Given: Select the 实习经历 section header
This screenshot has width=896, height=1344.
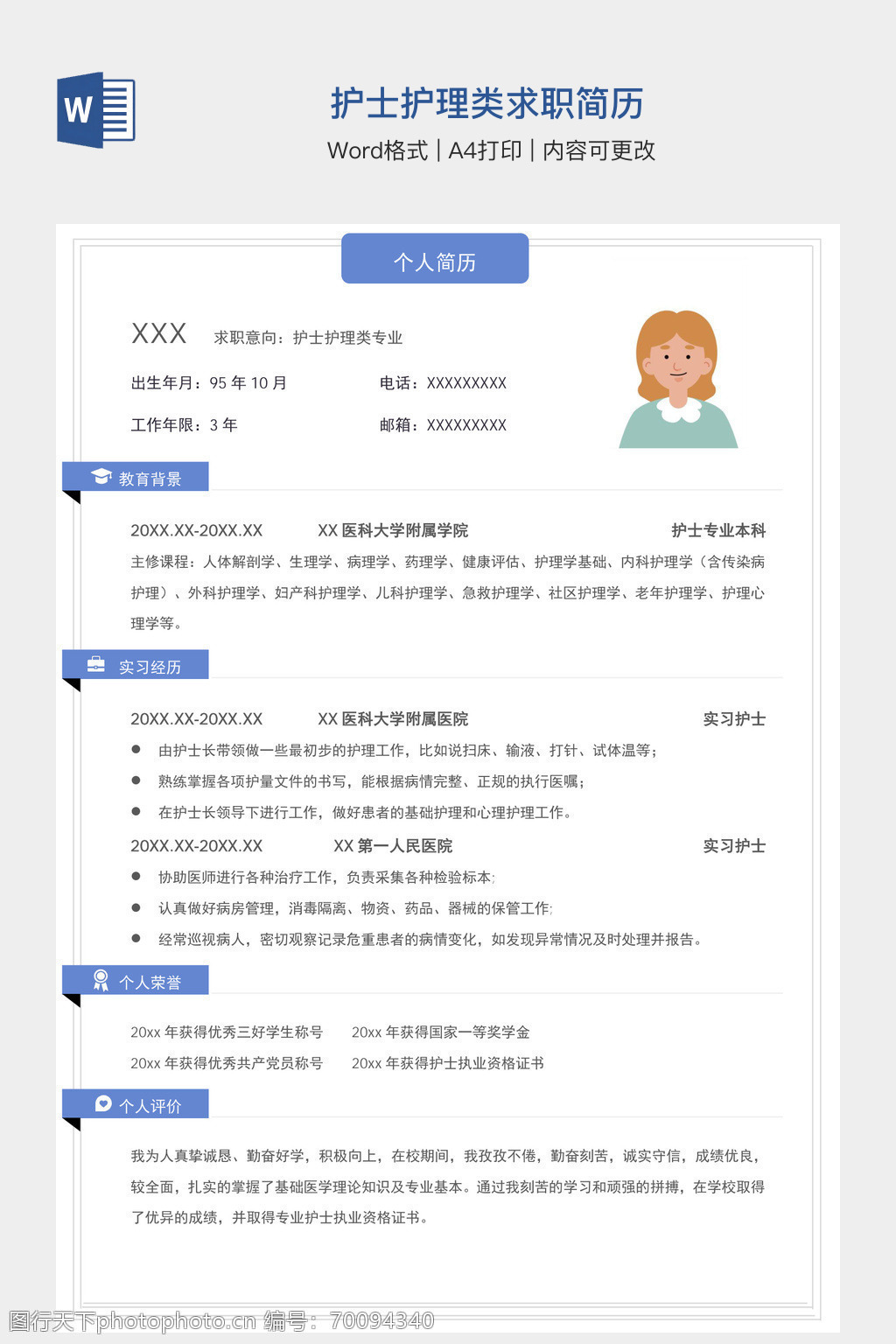Looking at the screenshot, I should [x=150, y=667].
